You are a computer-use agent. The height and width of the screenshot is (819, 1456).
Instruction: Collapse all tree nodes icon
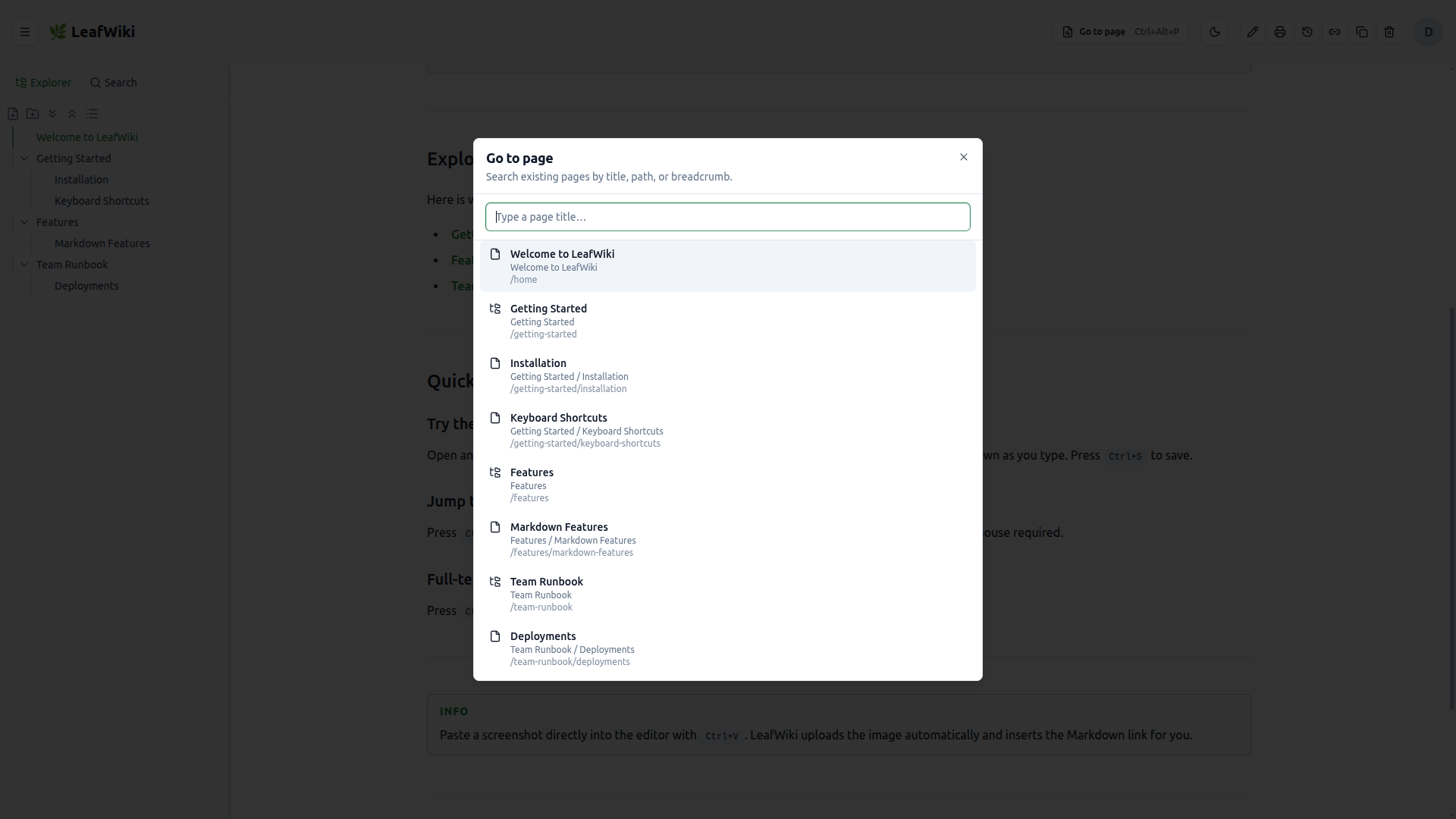coord(72,114)
